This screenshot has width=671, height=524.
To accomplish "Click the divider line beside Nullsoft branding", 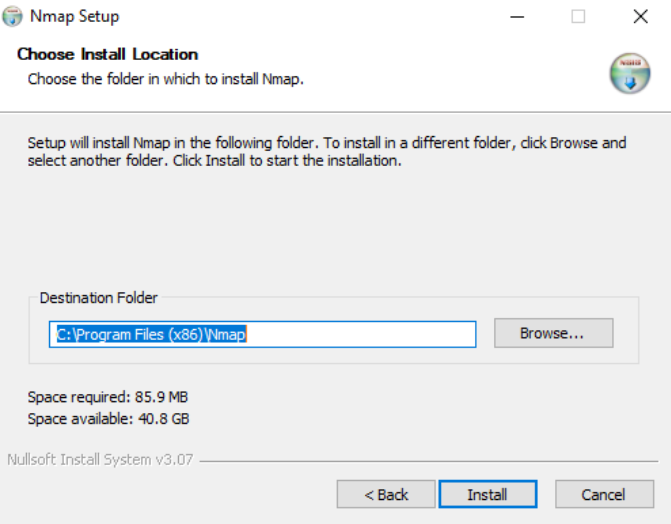I will tap(429, 461).
